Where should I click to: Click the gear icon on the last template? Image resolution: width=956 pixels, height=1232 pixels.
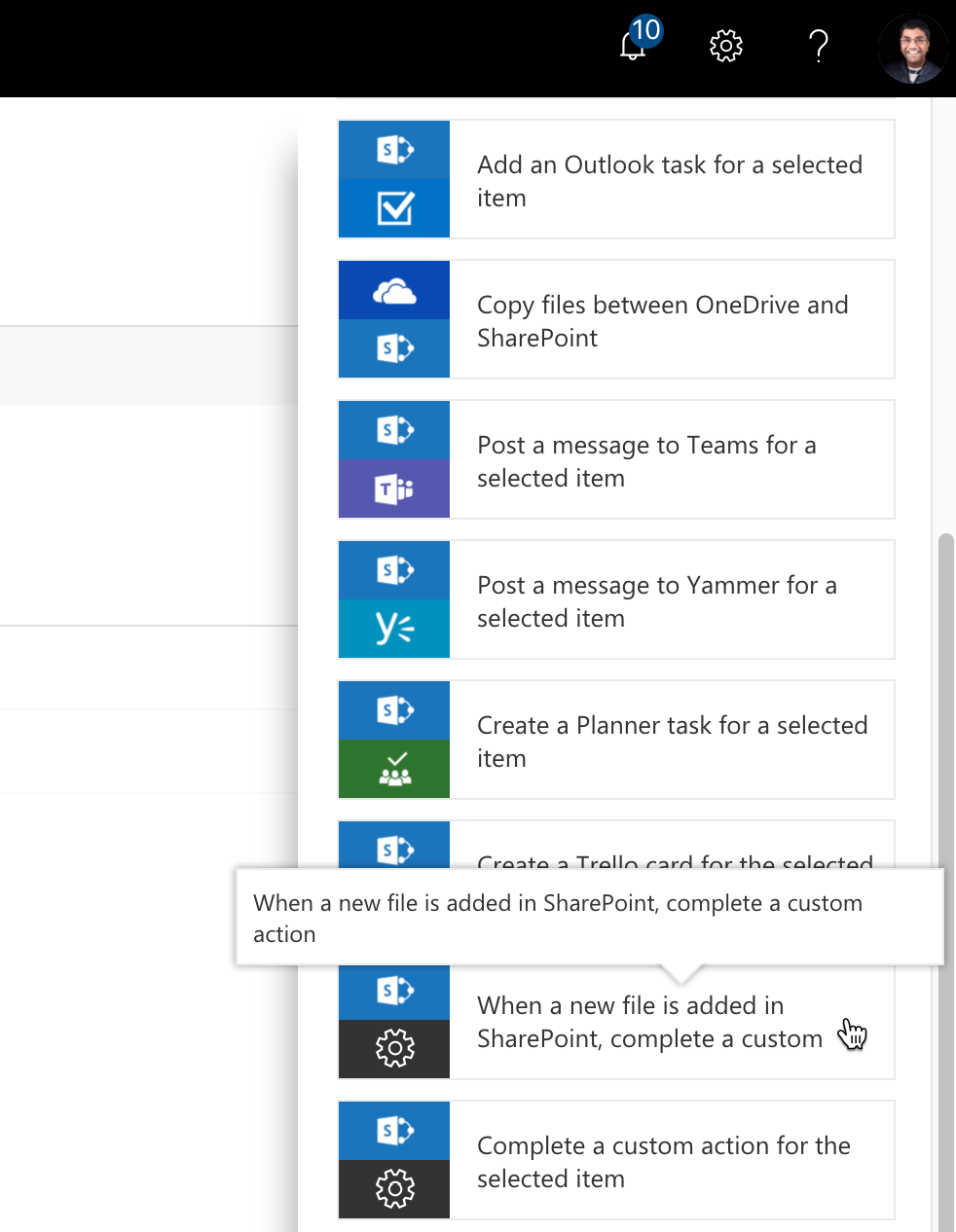click(x=393, y=1188)
